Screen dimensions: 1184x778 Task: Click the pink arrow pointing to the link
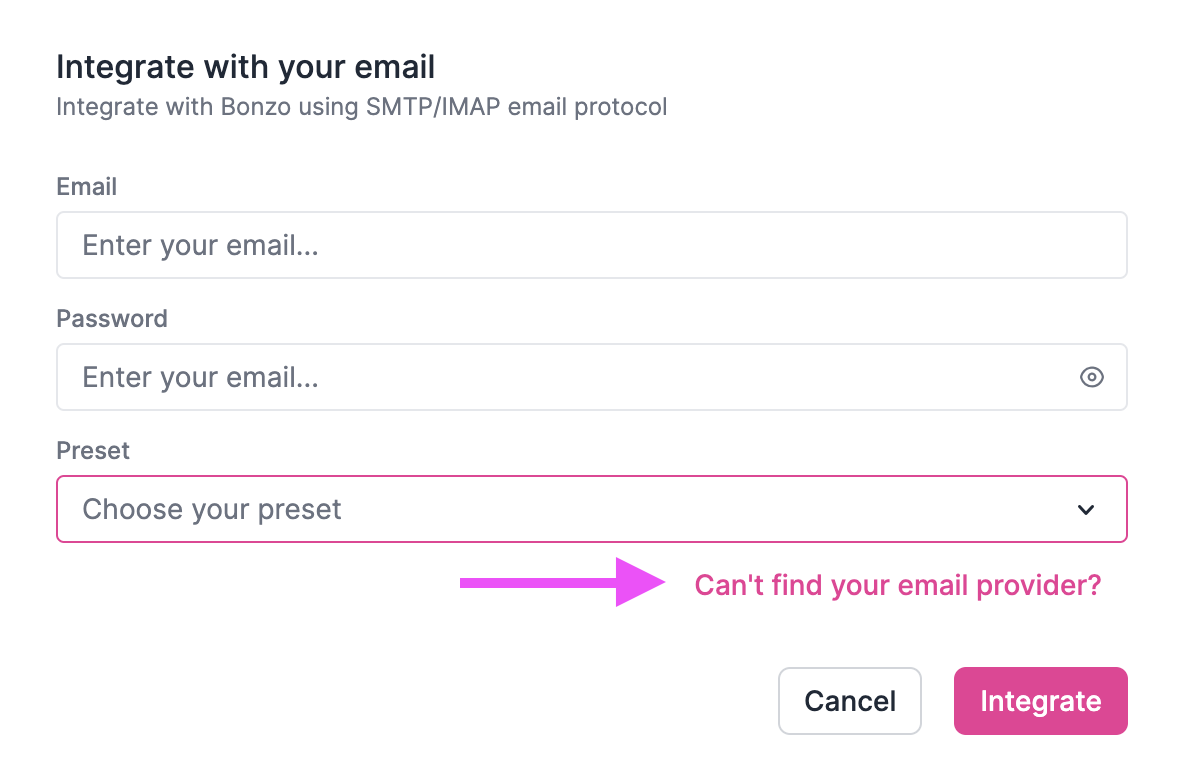click(560, 583)
